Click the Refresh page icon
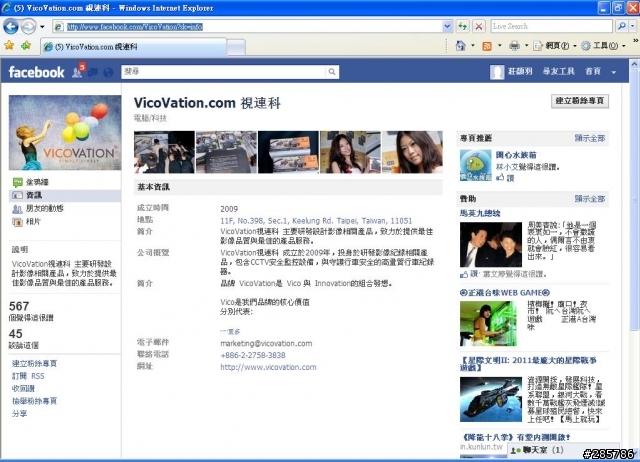The image size is (640, 462). pos(463,27)
